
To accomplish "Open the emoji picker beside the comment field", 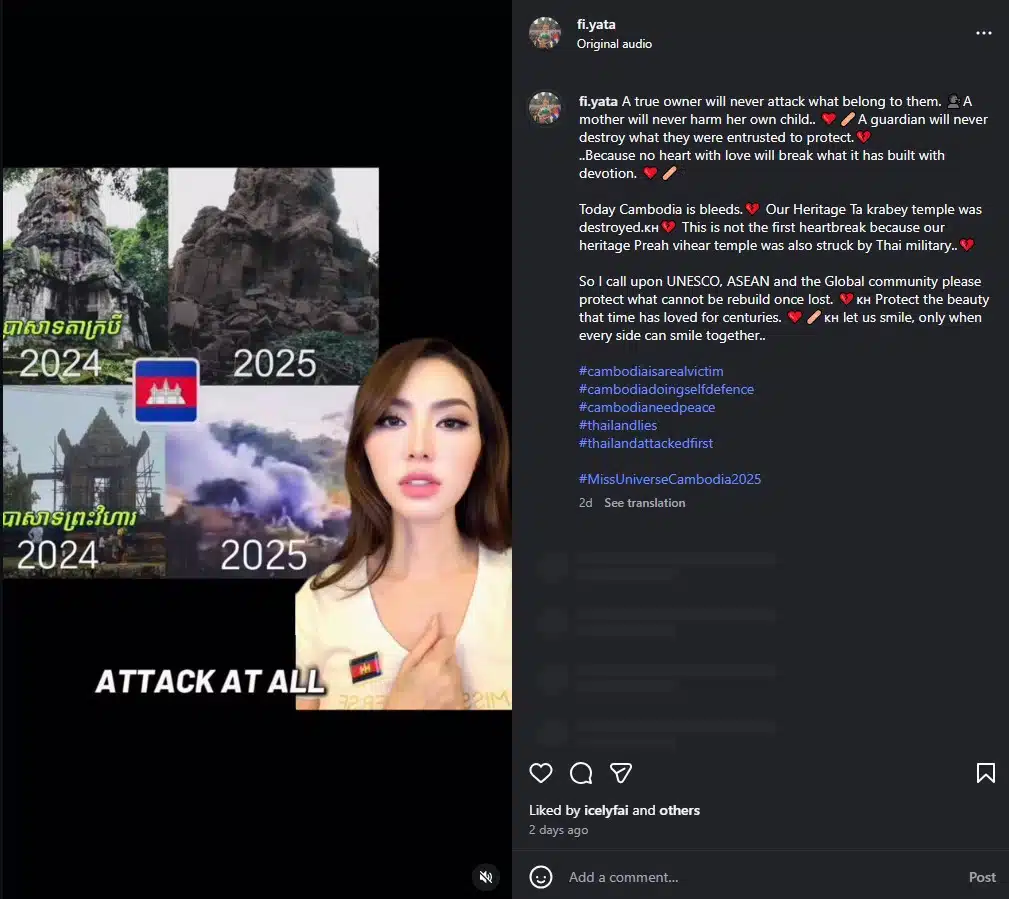I will pos(541,877).
